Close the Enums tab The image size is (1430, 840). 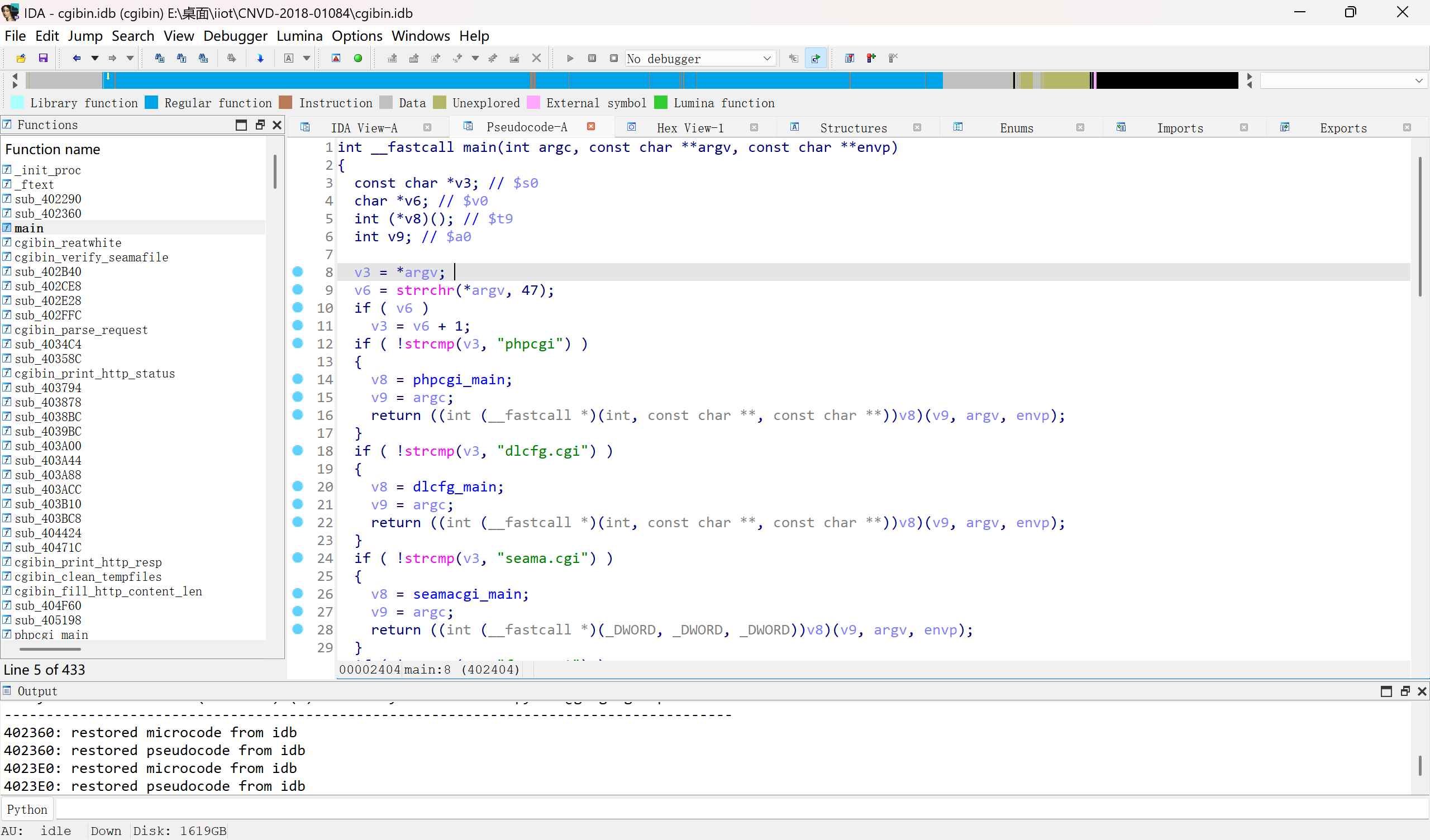tap(1080, 128)
